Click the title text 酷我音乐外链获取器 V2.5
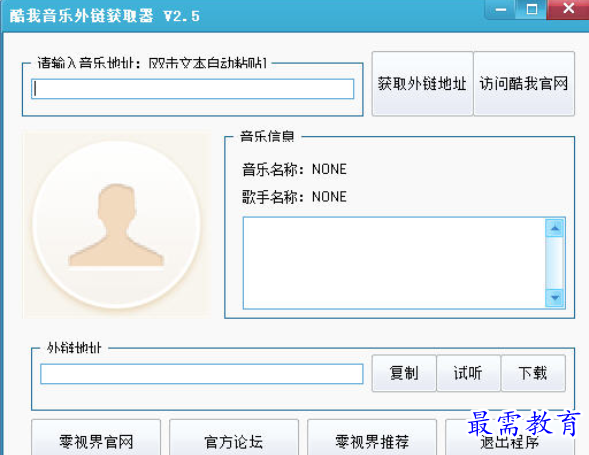This screenshot has width=589, height=455. point(104,16)
